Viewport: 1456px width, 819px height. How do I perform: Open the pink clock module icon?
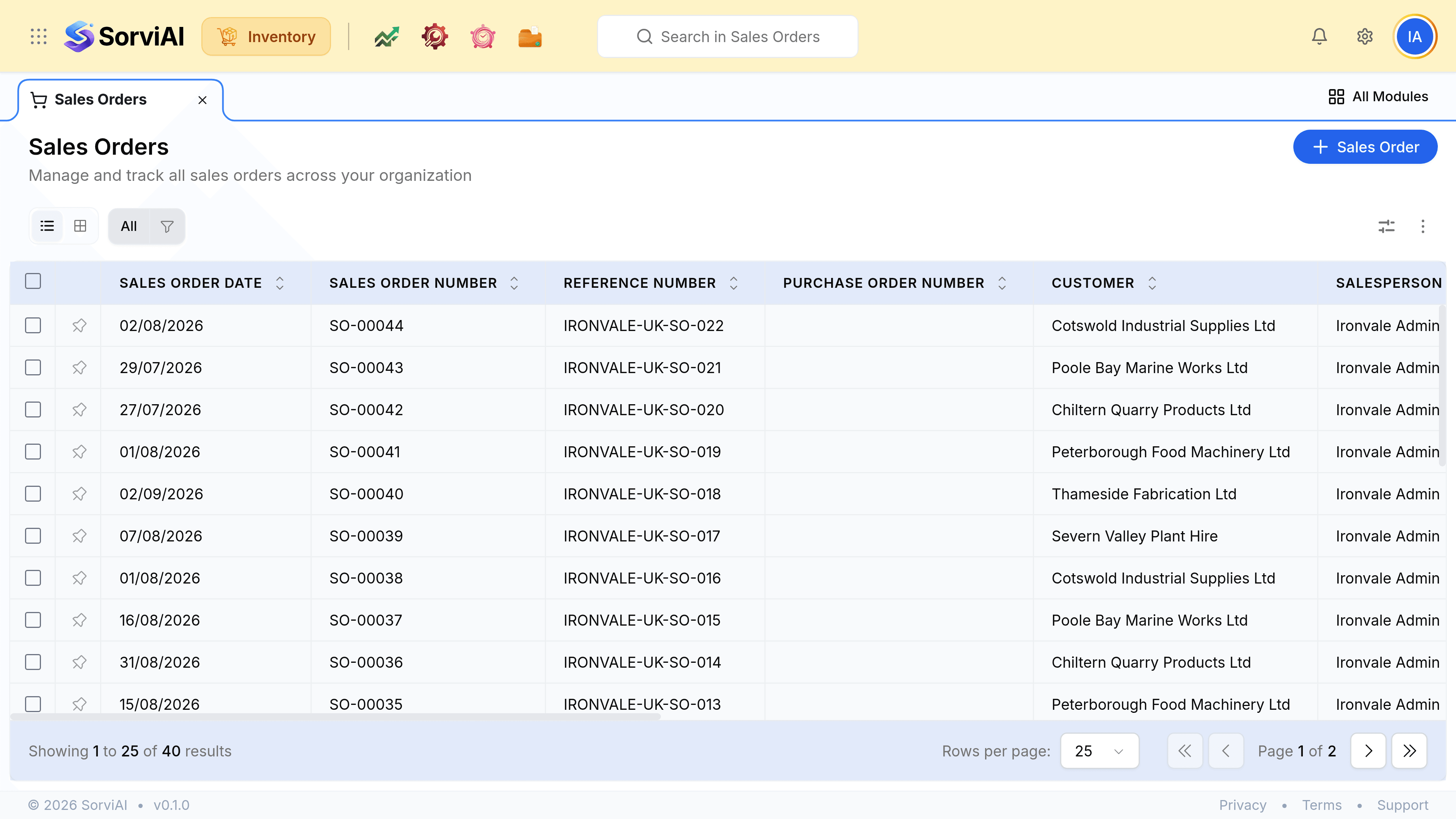(x=483, y=37)
